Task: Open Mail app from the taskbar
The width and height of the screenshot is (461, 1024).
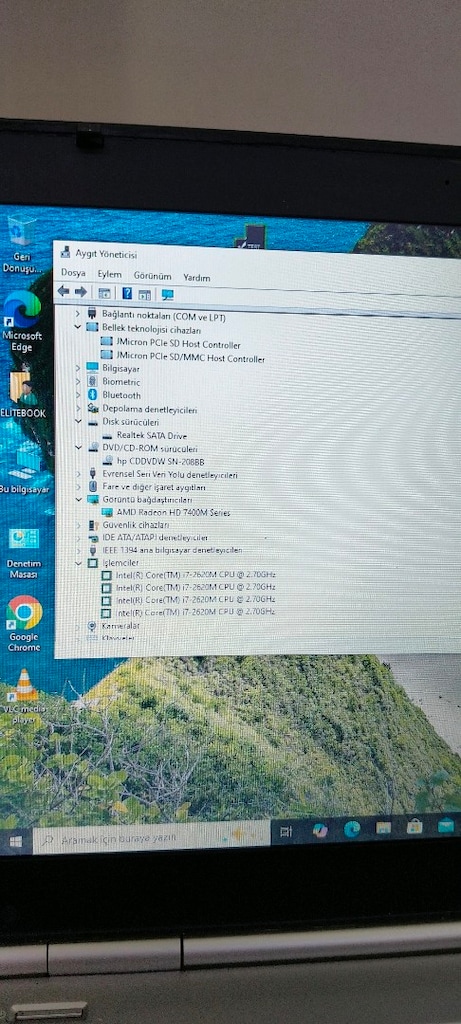Action: (x=446, y=825)
